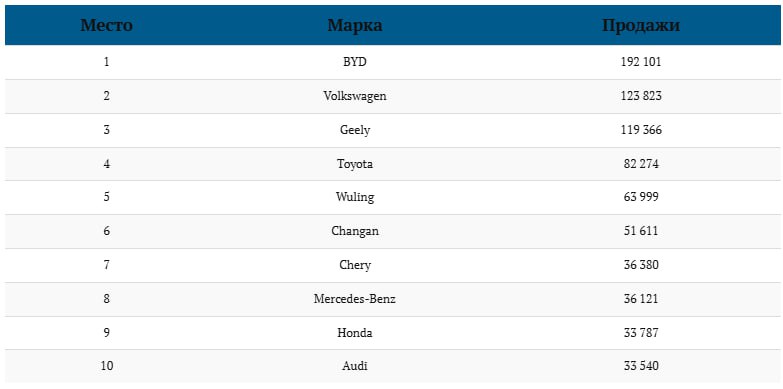783x389 pixels.
Task: Select the Honda brand cell
Action: tap(355, 333)
